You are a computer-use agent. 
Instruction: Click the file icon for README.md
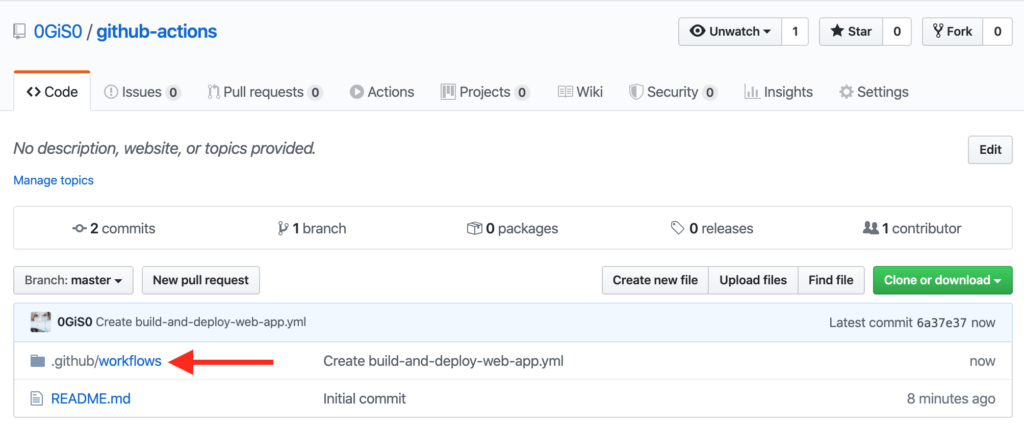[x=37, y=398]
